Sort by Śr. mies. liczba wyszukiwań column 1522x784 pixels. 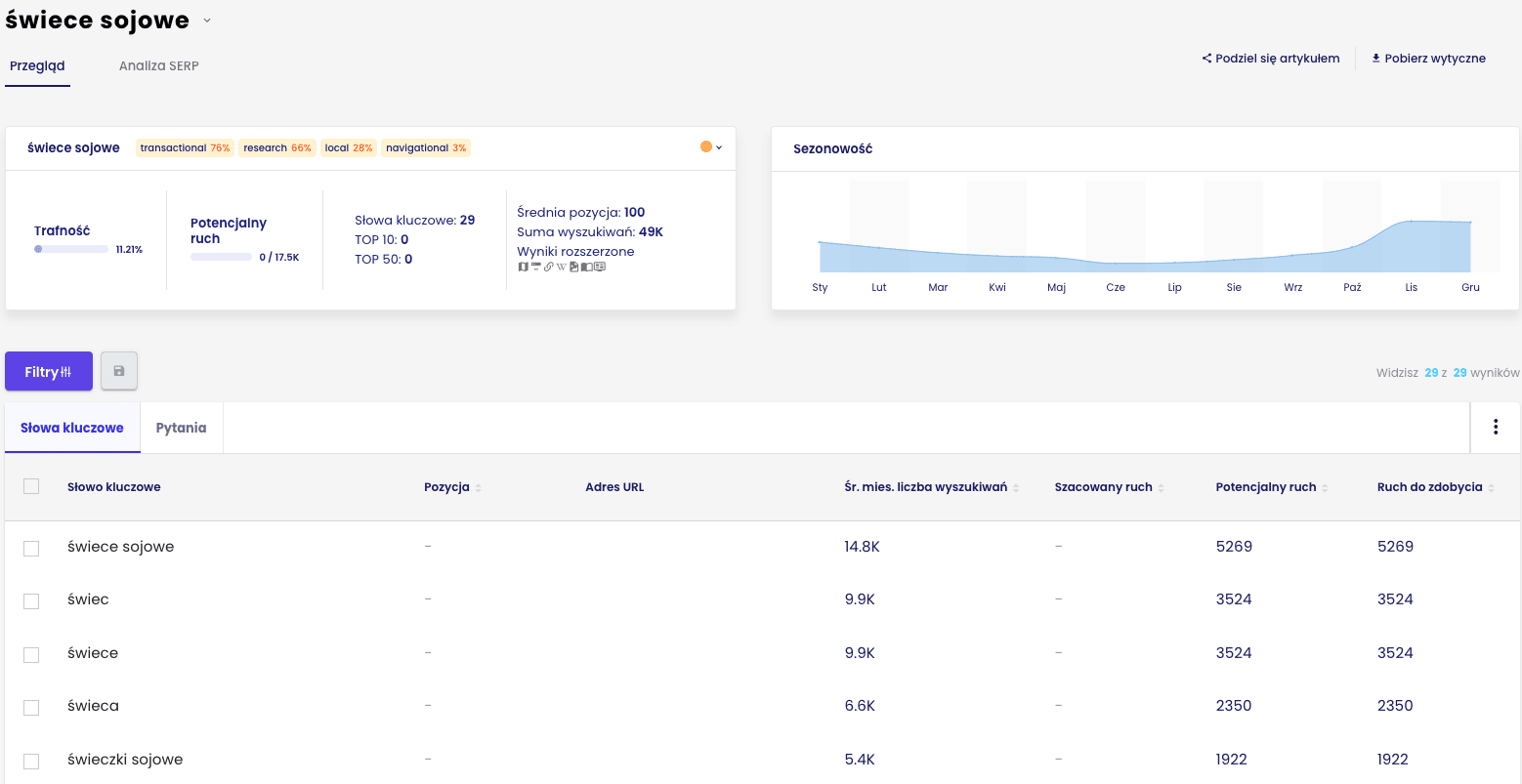(1016, 487)
